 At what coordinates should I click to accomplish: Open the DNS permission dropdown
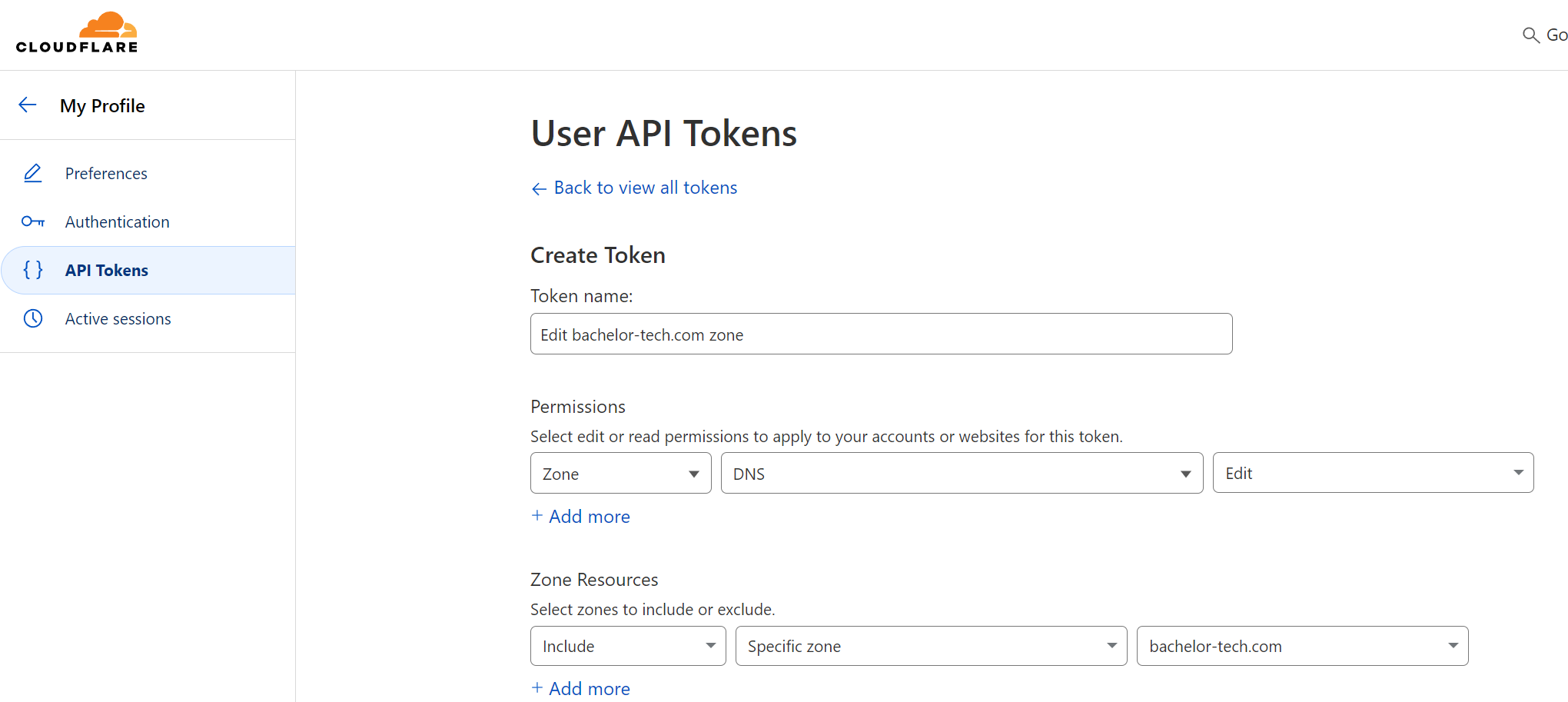(x=962, y=473)
